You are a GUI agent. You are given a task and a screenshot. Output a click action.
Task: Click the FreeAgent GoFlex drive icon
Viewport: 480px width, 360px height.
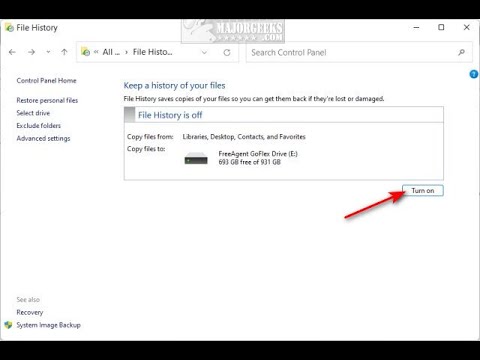(196, 158)
